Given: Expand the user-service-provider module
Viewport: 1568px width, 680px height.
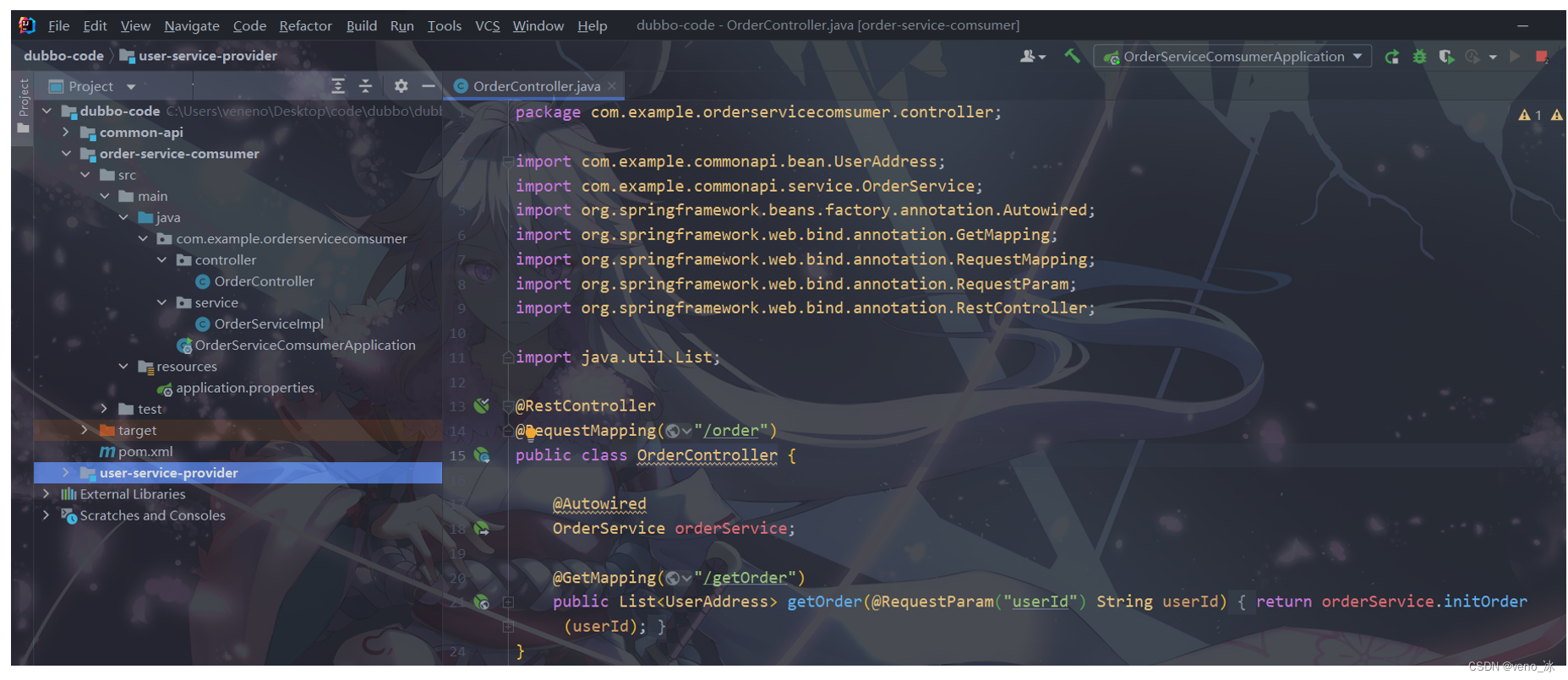Looking at the screenshot, I should pyautogui.click(x=66, y=473).
